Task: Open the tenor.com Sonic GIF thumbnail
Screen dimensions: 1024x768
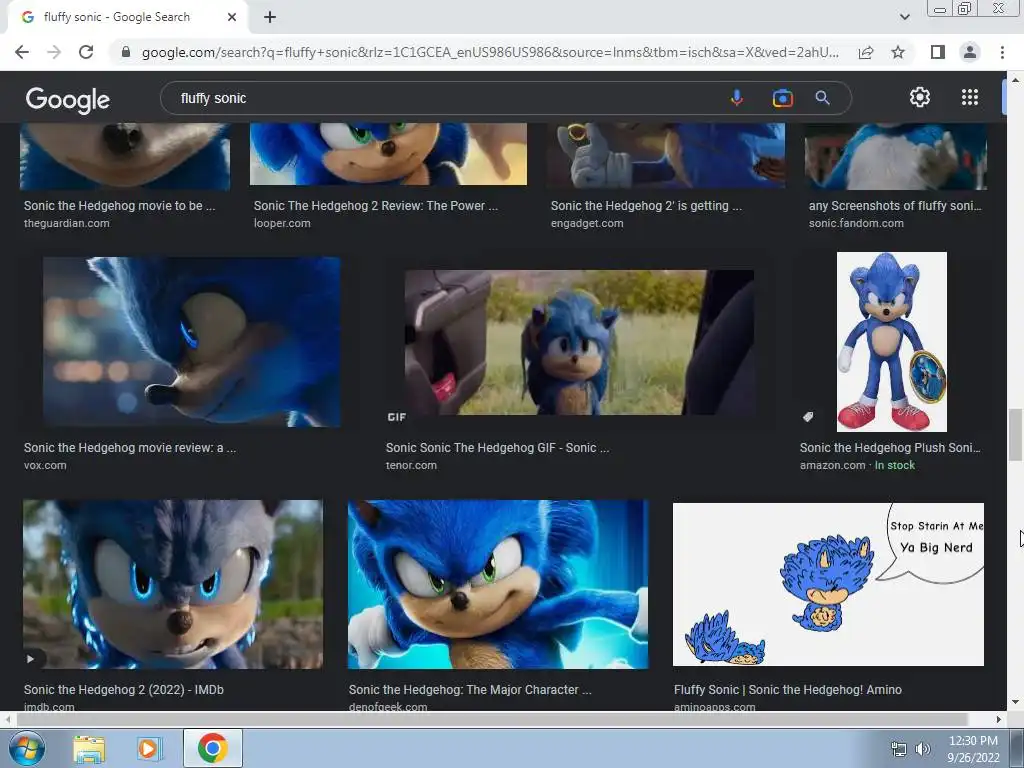Action: coord(579,343)
